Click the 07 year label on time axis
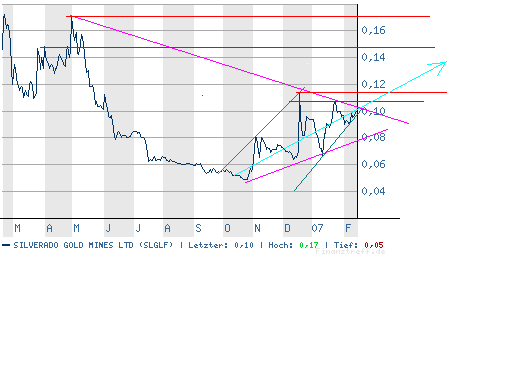Viewport: 512px width, 384px height. point(317,228)
